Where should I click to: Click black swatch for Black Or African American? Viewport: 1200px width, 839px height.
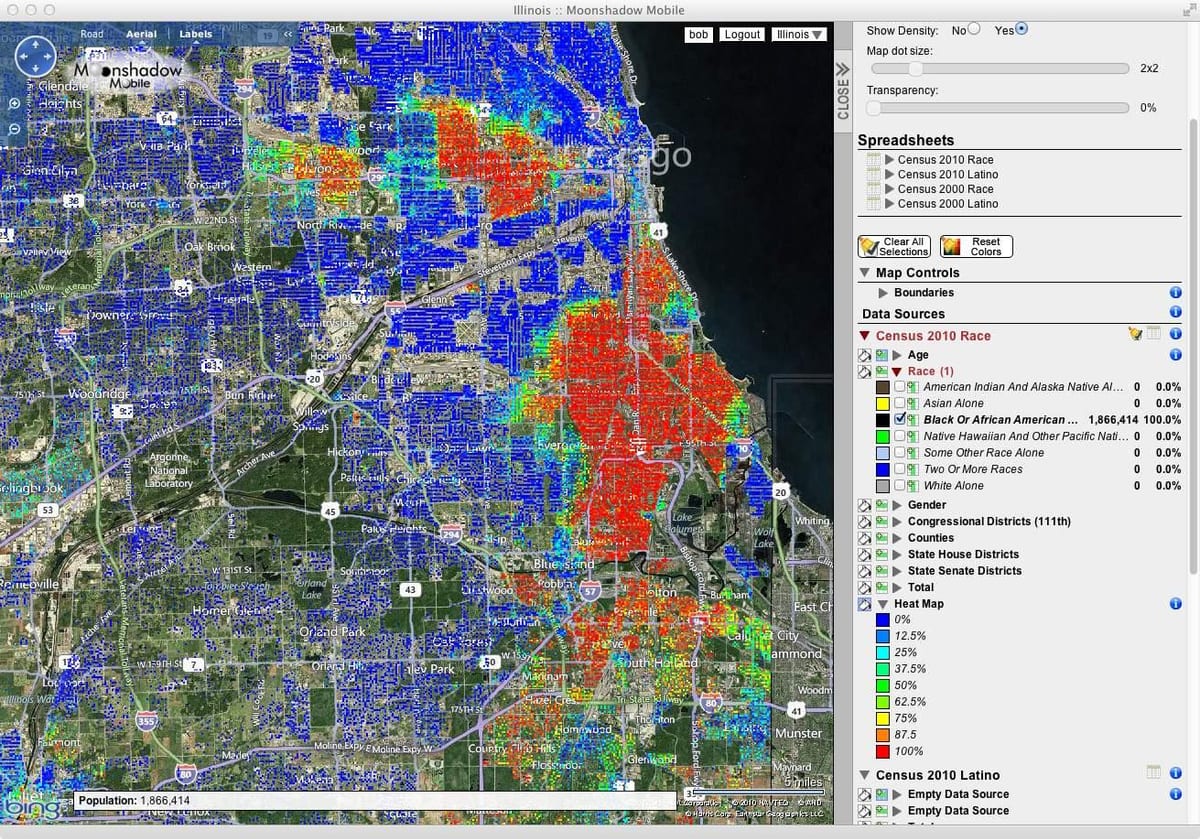(882, 419)
